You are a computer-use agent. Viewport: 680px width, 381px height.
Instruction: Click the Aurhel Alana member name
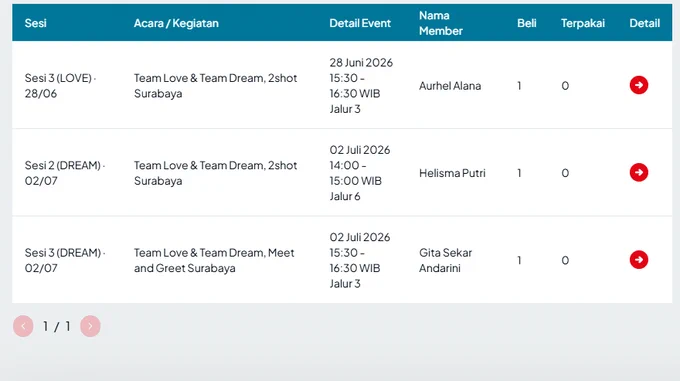click(450, 86)
